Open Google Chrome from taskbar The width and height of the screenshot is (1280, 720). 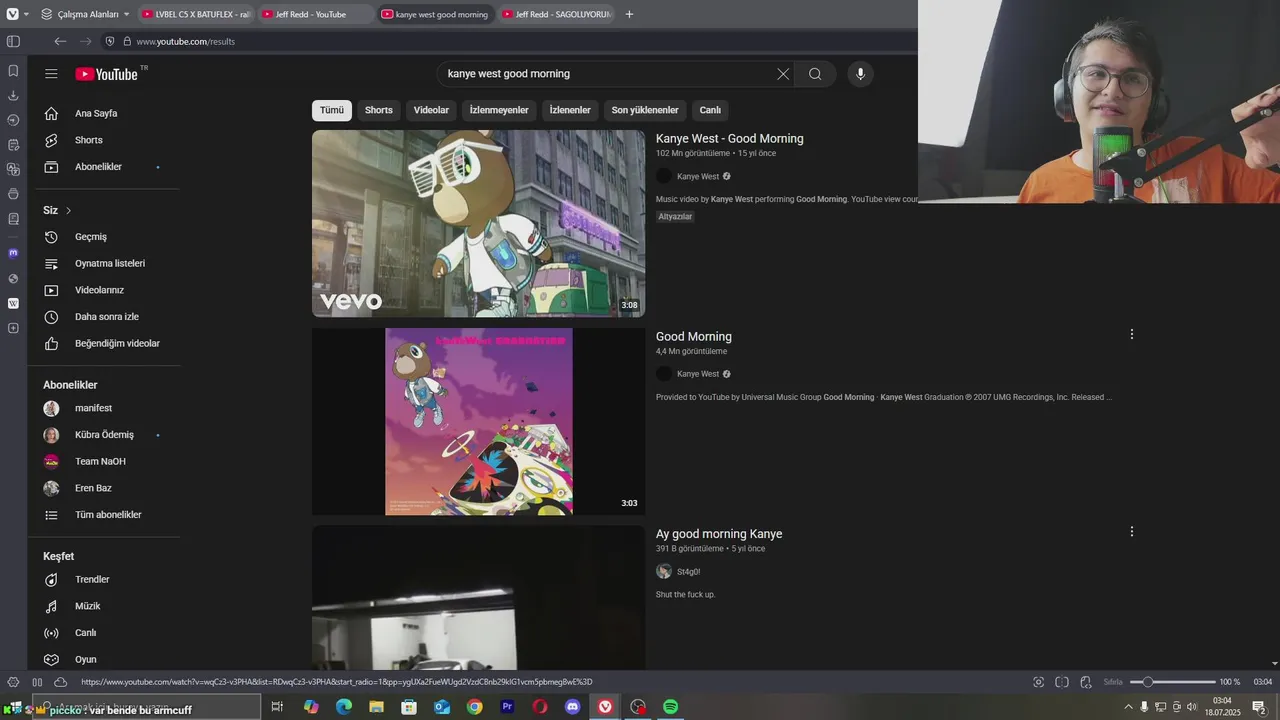click(x=475, y=707)
